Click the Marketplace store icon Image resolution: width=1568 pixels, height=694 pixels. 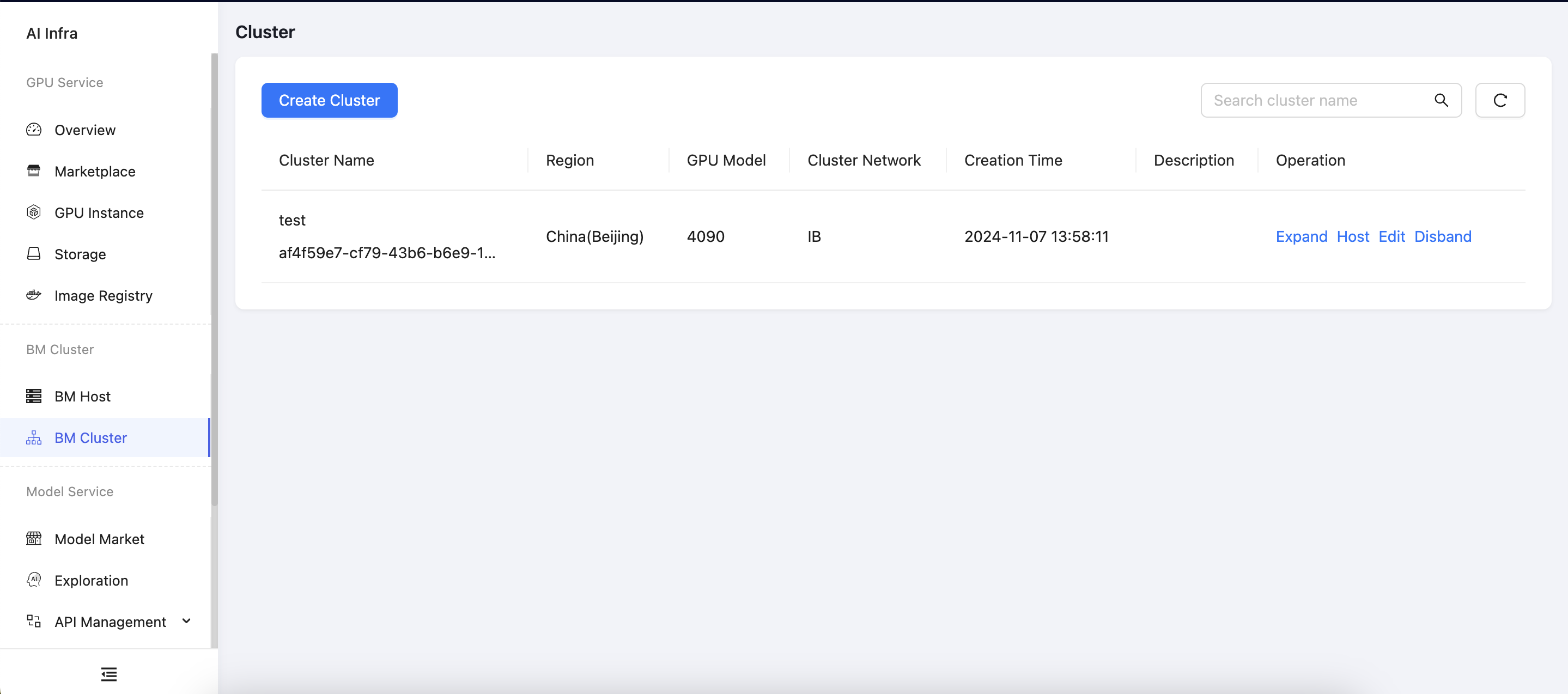34,171
